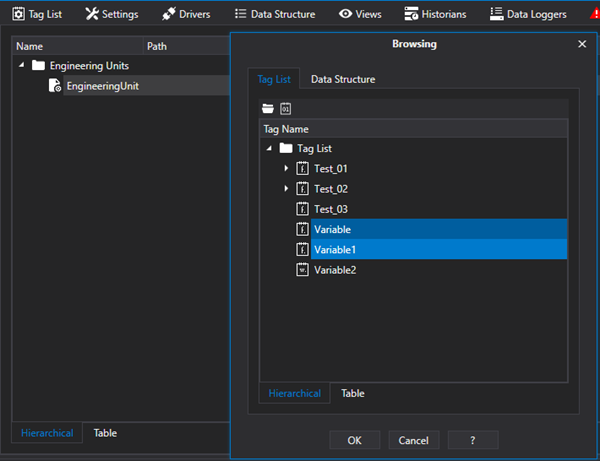Collapse the Engineering Units folder
Image resolution: width=600 pixels, height=461 pixels.
tap(22, 66)
